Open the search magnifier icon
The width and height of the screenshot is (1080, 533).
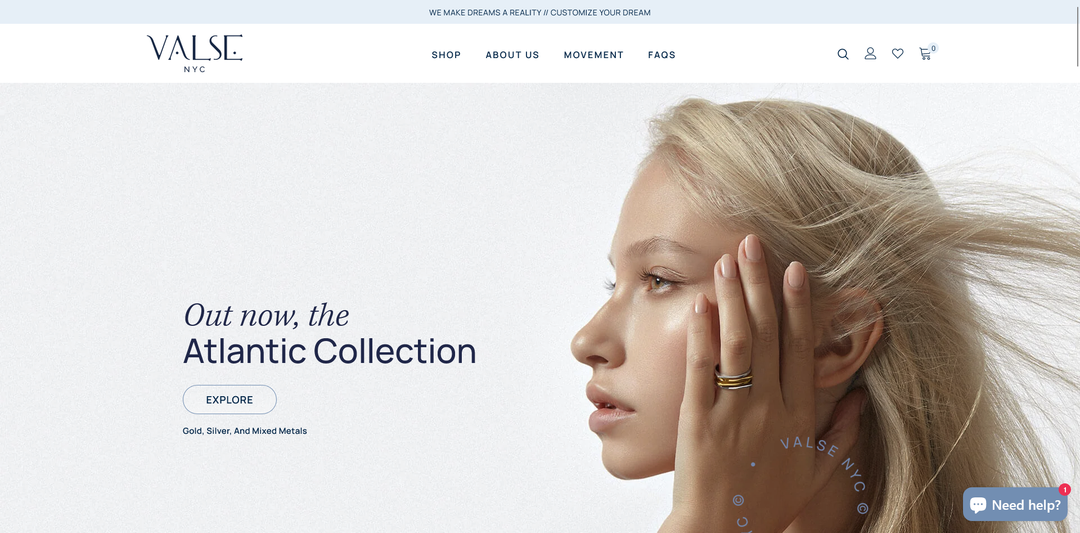(x=842, y=54)
